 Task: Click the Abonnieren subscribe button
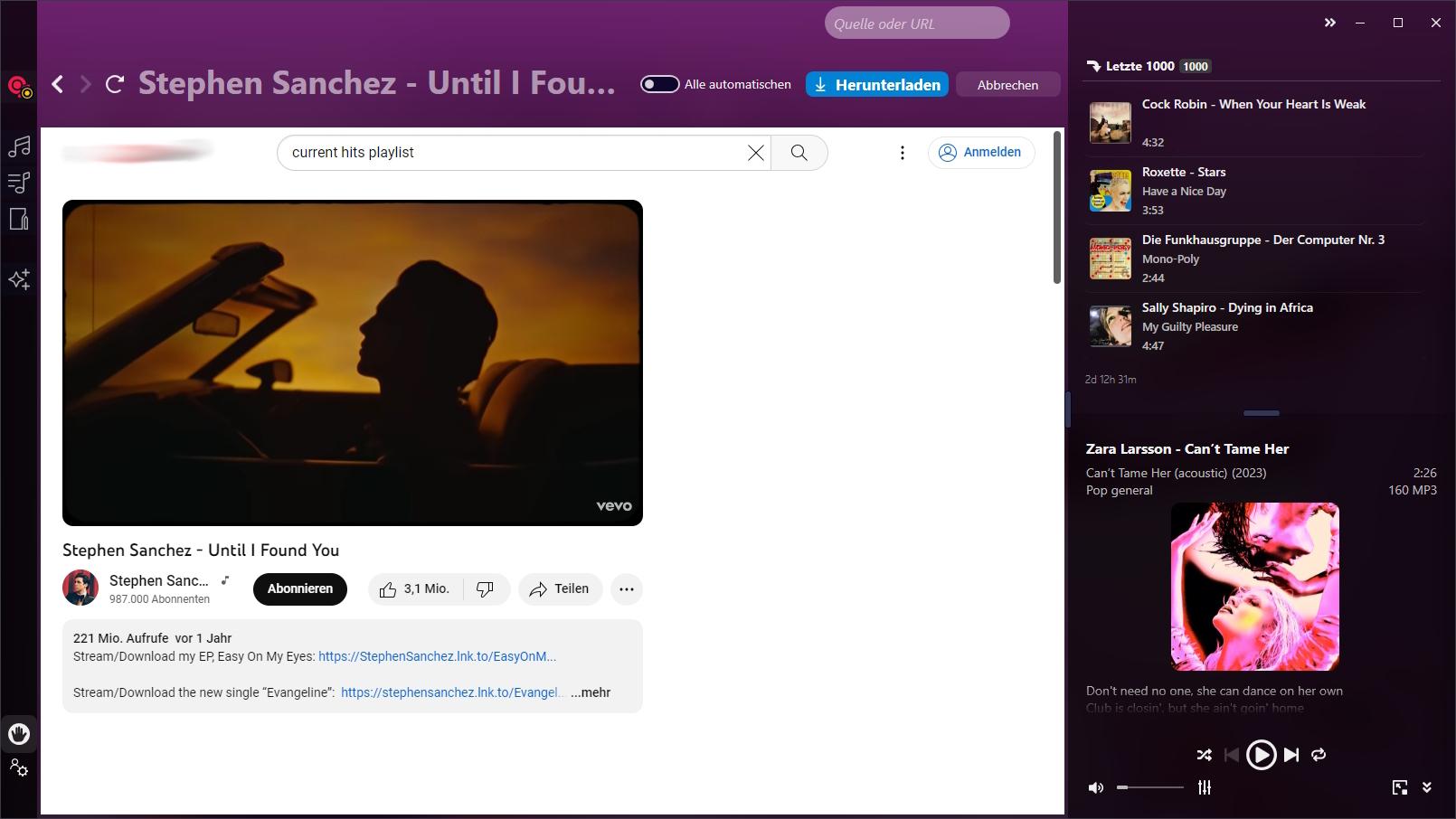pos(300,589)
